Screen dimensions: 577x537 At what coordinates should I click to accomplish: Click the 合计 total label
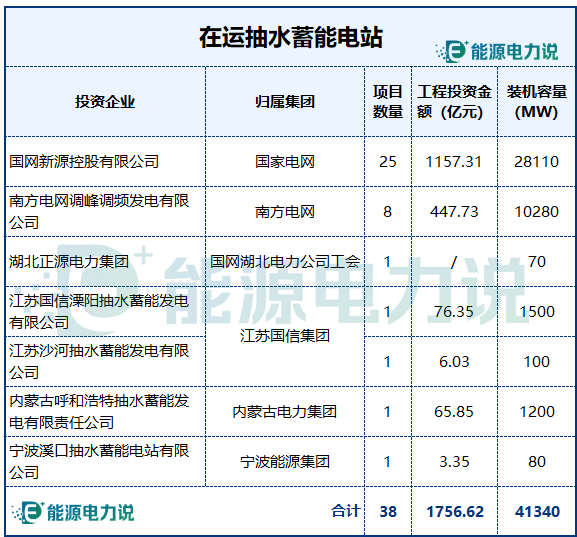[345, 511]
